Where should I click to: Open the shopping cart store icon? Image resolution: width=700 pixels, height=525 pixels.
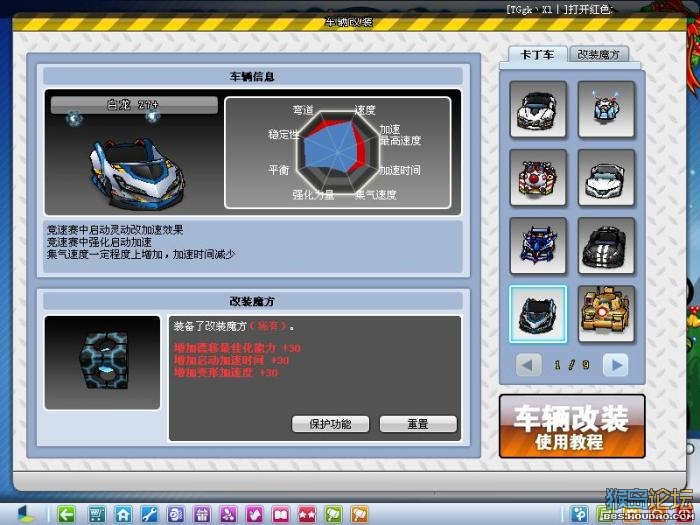tap(96, 515)
